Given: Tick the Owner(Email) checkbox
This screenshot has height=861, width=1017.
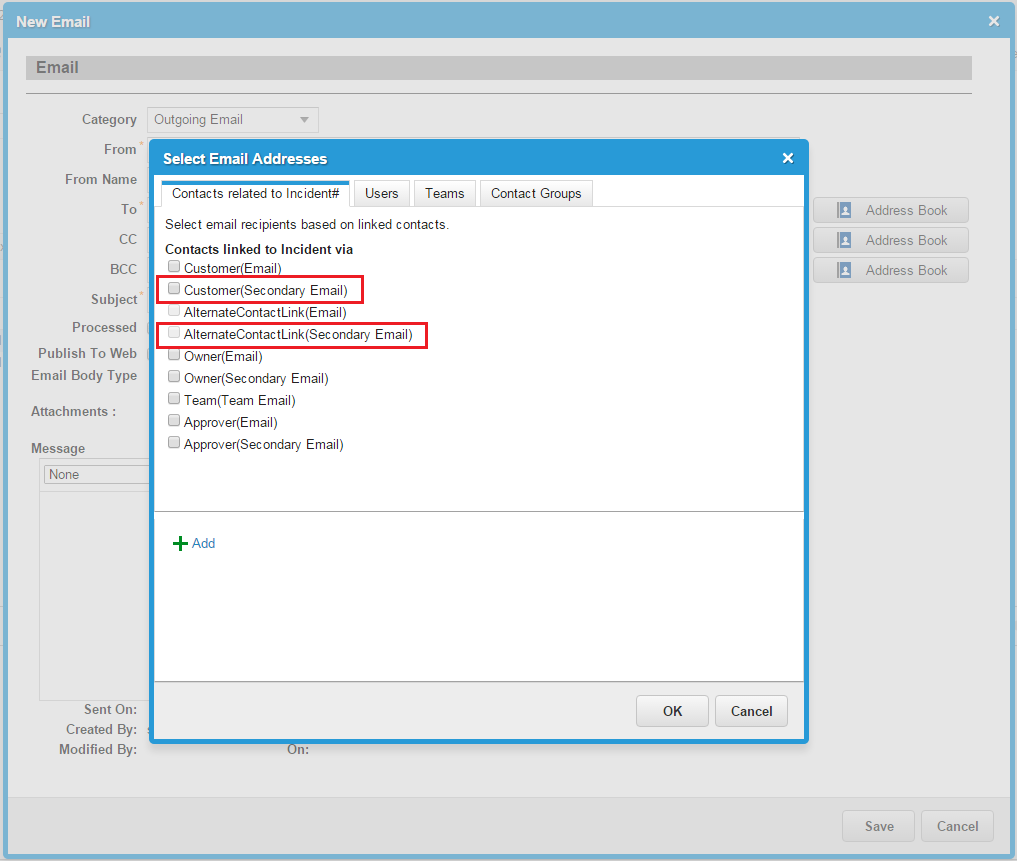Looking at the screenshot, I should [x=174, y=355].
